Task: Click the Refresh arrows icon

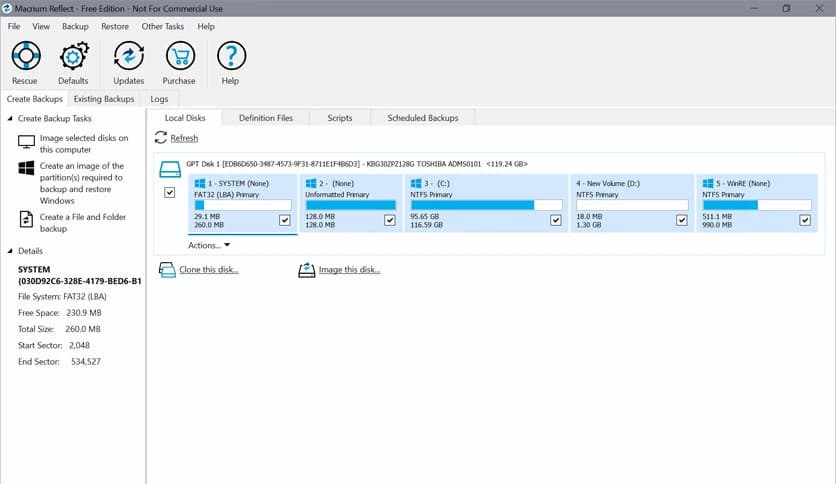Action: 160,138
